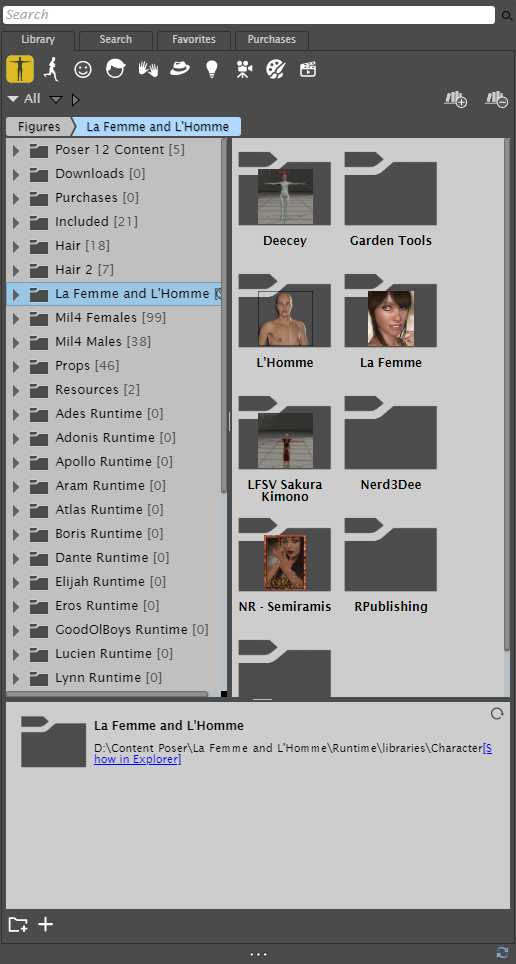Open the Materials palette category icon

point(276,69)
